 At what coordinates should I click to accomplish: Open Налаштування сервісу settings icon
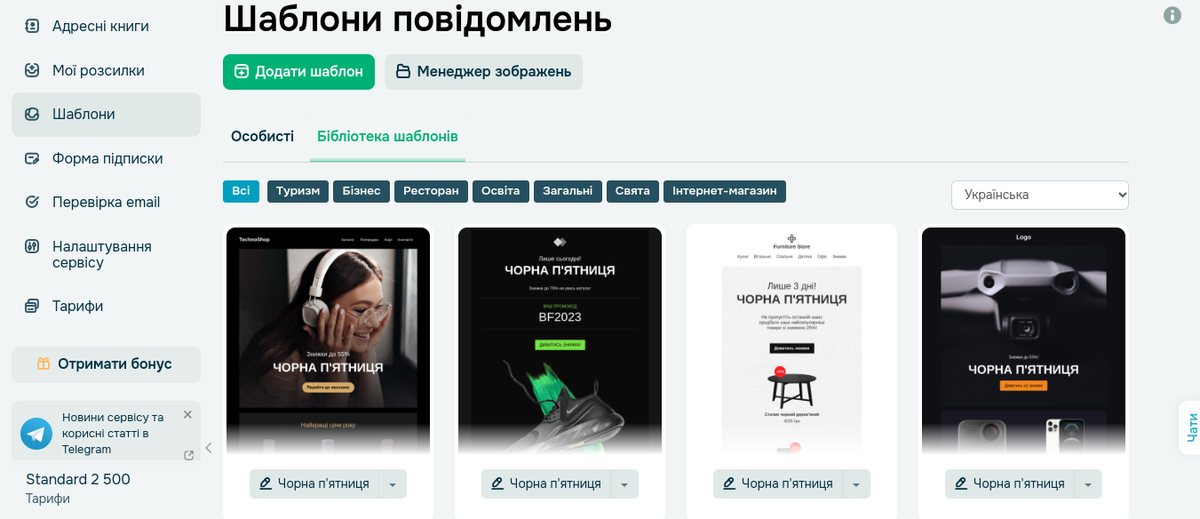click(33, 246)
